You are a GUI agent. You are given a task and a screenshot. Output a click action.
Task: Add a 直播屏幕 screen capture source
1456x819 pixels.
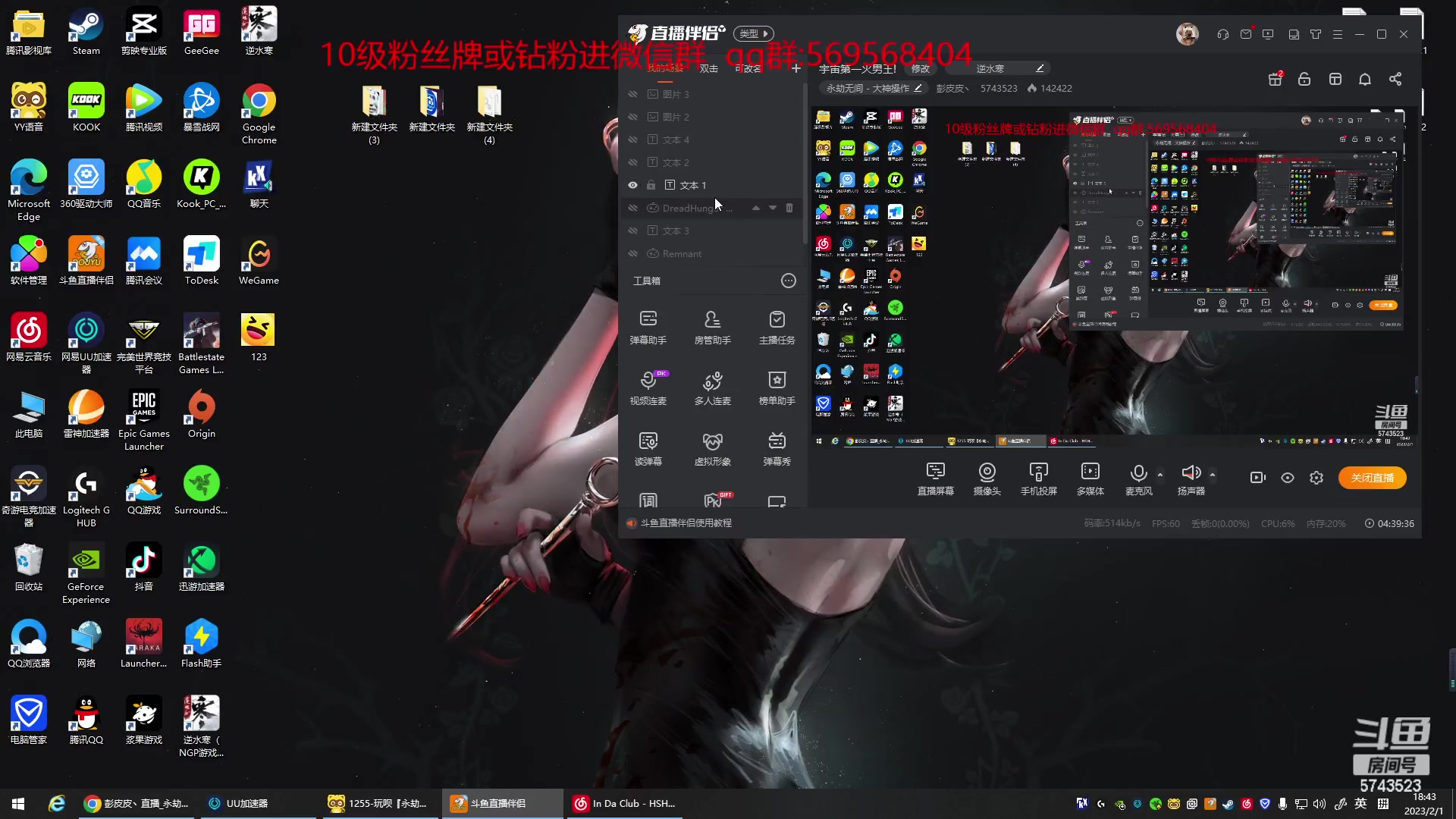(x=935, y=479)
